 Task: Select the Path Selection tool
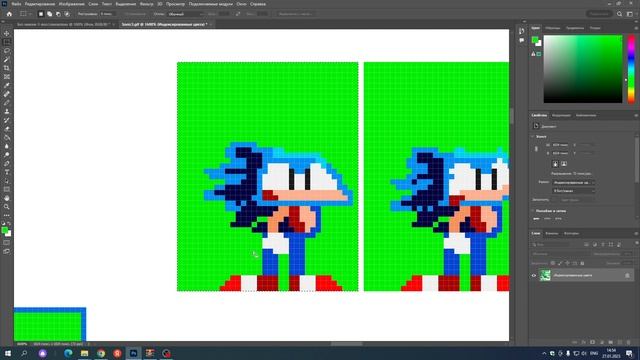(7, 180)
